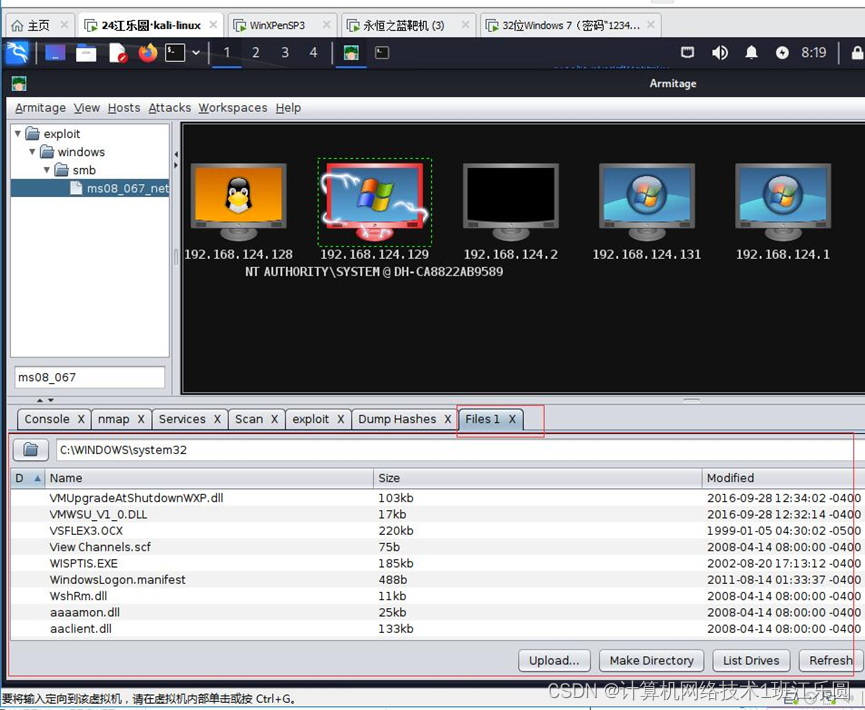Open the Workspaces menu

[x=233, y=108]
